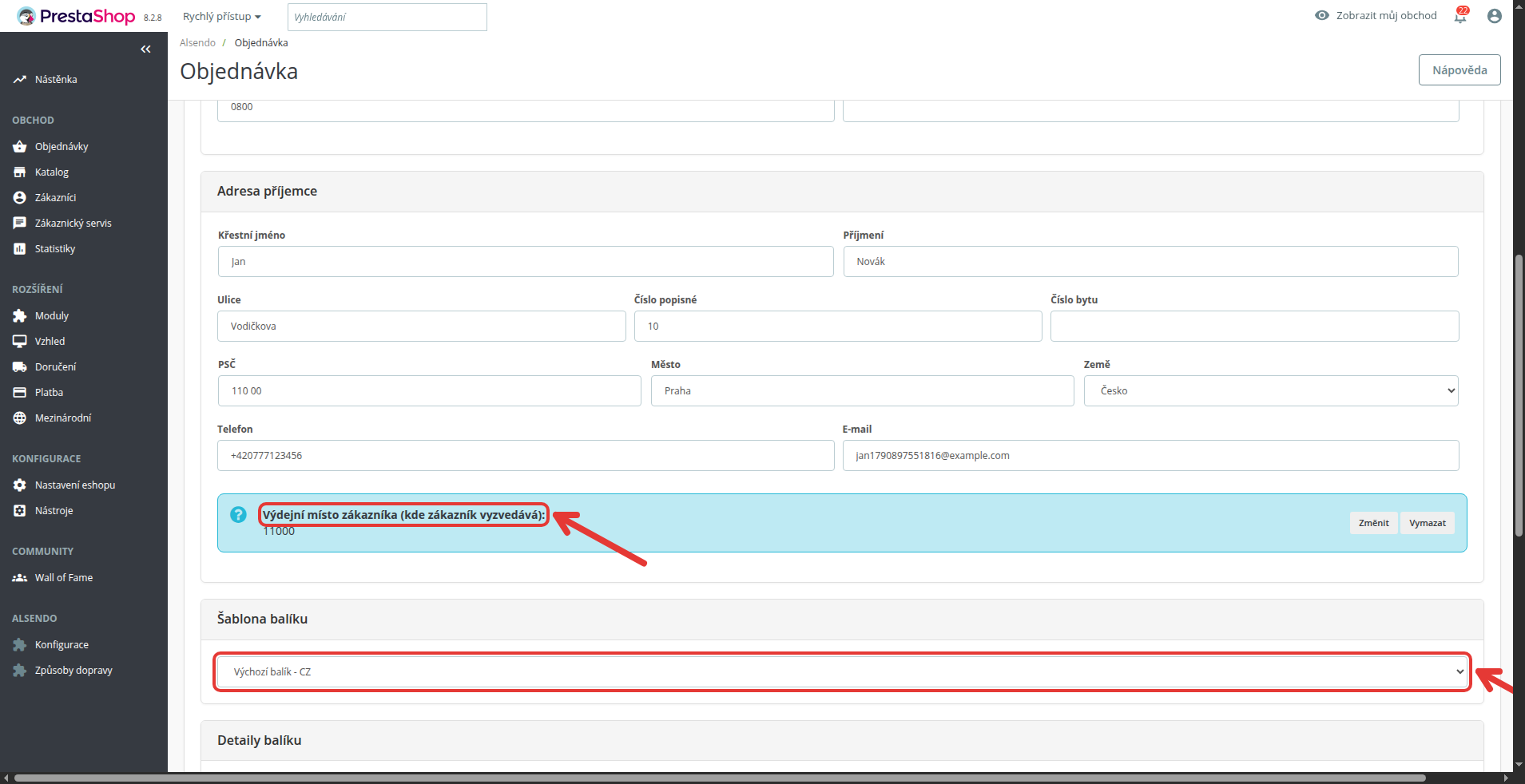Click the PrestaShop logo
Image resolution: width=1525 pixels, height=784 pixels.
point(76,16)
